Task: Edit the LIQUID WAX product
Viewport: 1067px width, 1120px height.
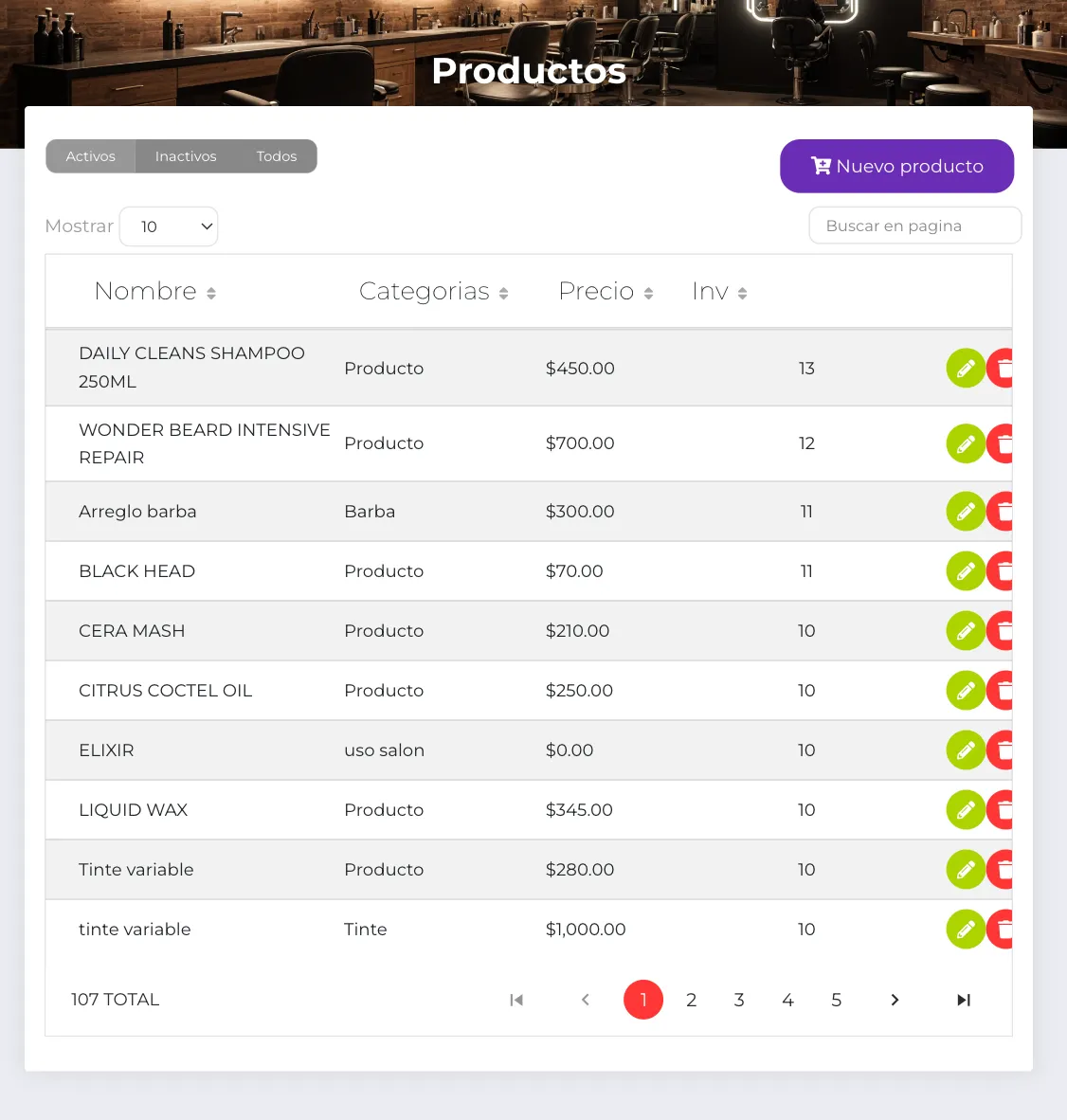Action: [966, 810]
